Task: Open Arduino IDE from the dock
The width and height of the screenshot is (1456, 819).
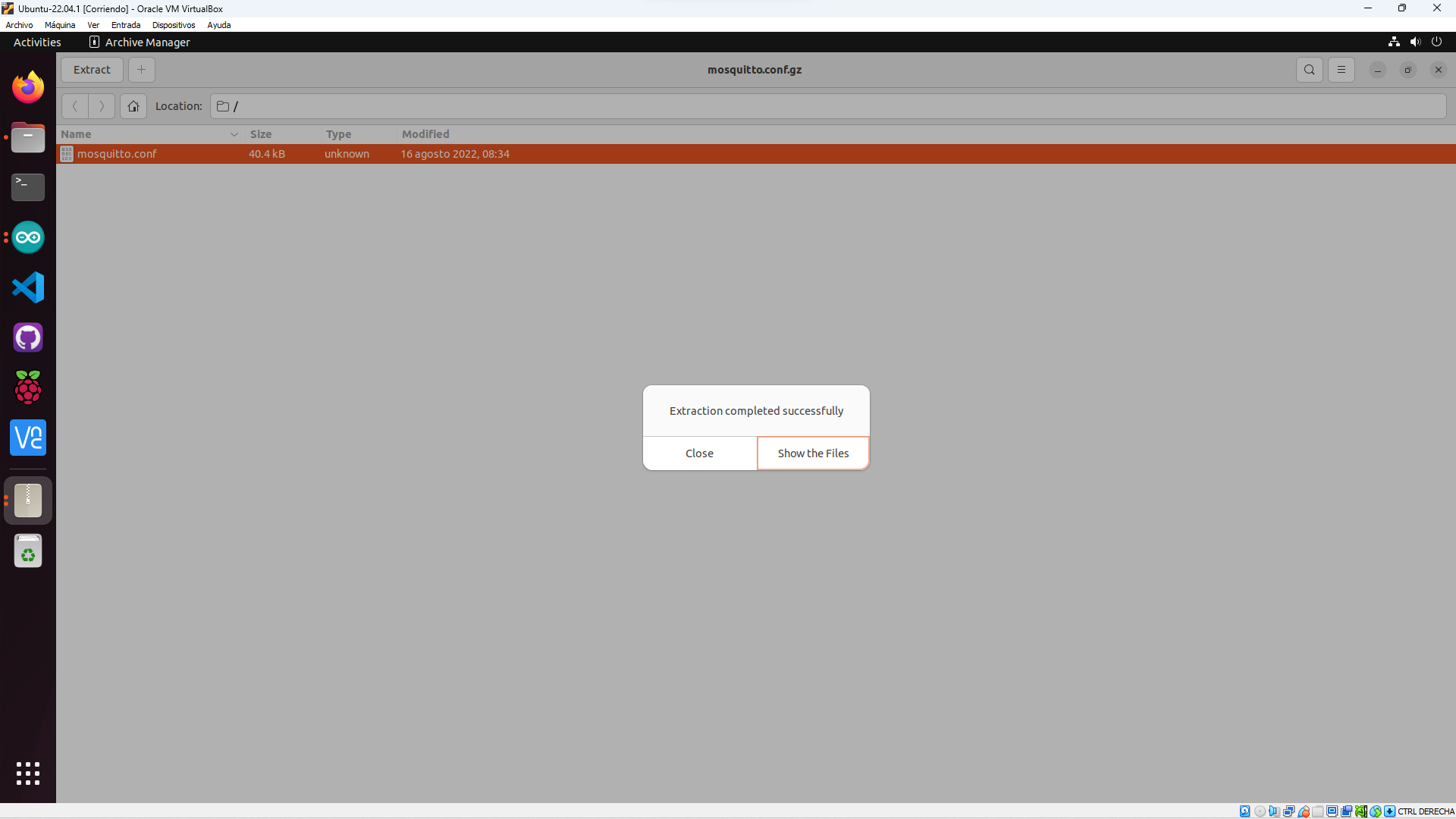Action: click(28, 237)
